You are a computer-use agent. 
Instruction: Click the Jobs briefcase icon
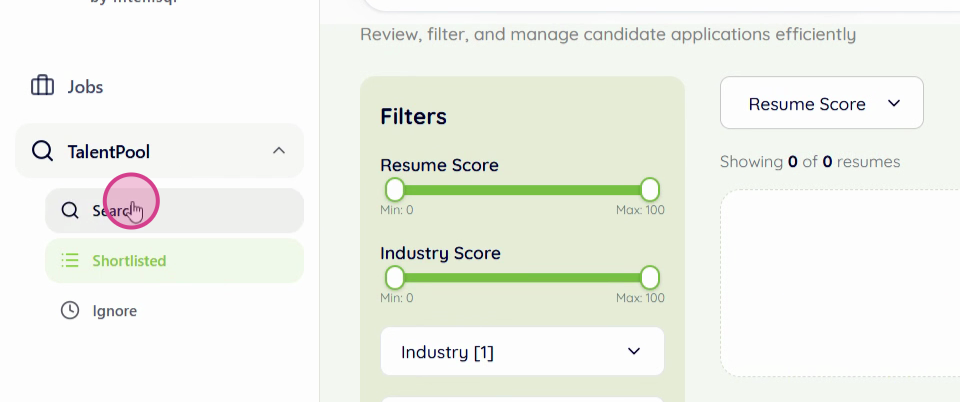42,86
